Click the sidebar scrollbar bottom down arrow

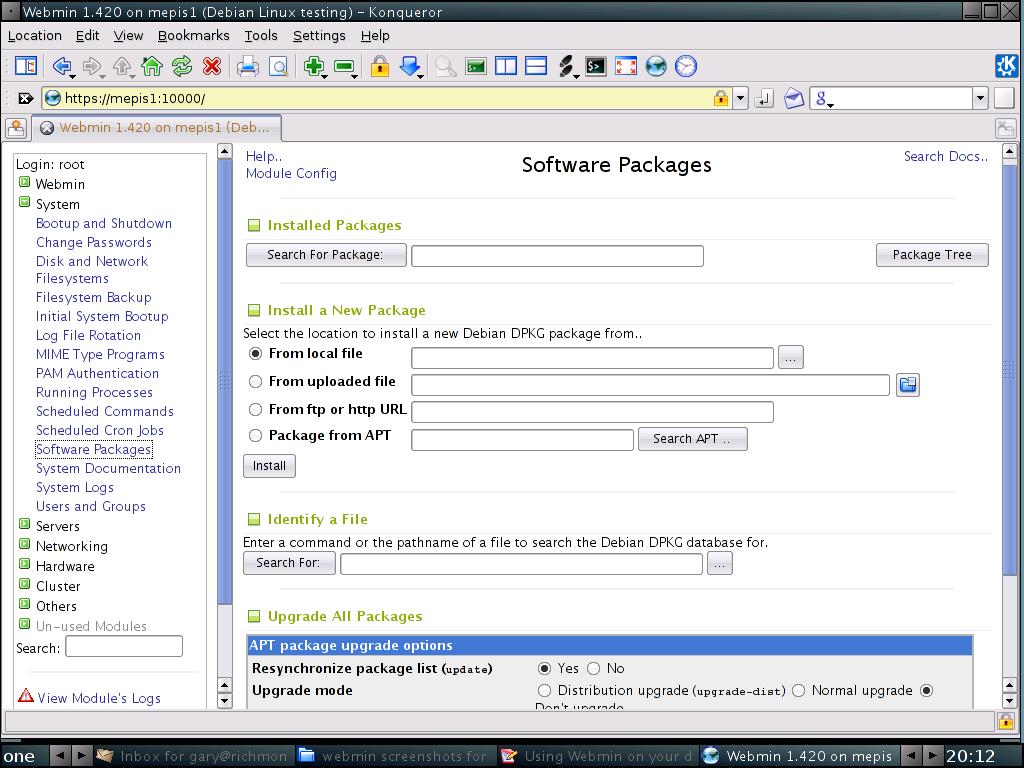pos(225,702)
